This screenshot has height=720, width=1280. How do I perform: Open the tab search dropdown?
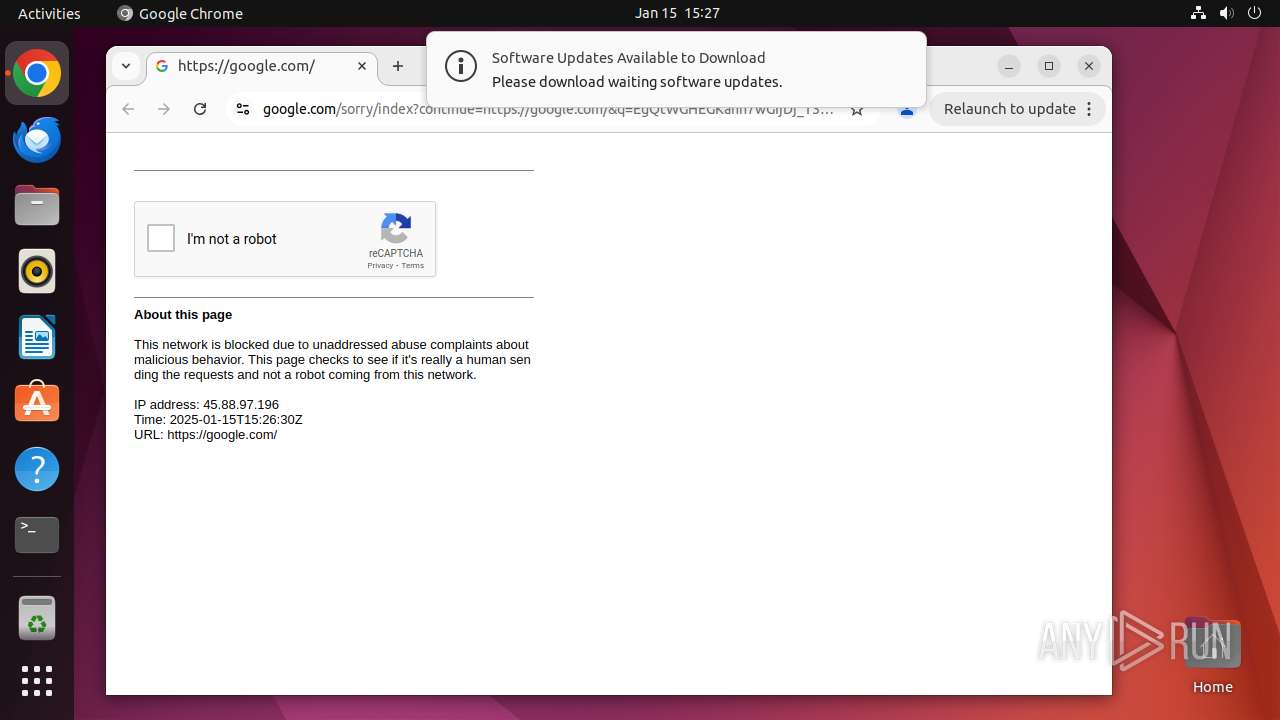tap(126, 66)
